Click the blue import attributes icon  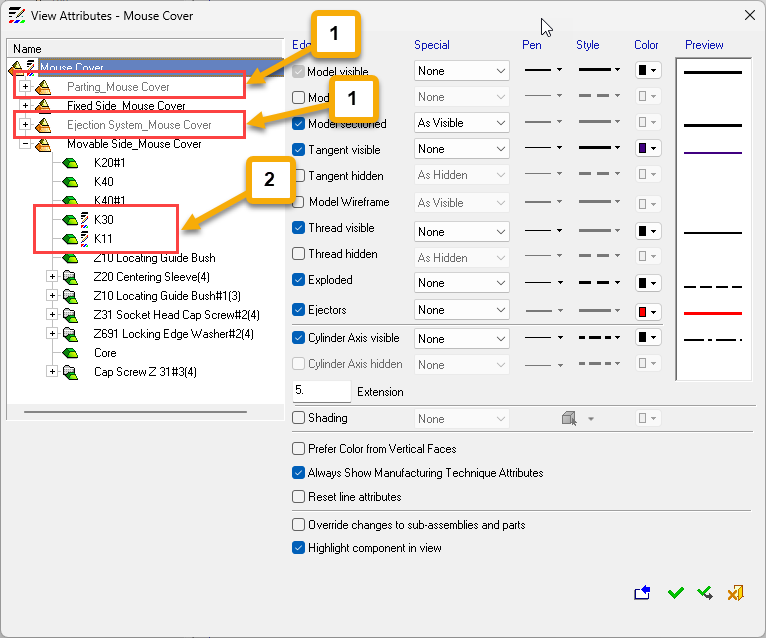click(x=642, y=593)
